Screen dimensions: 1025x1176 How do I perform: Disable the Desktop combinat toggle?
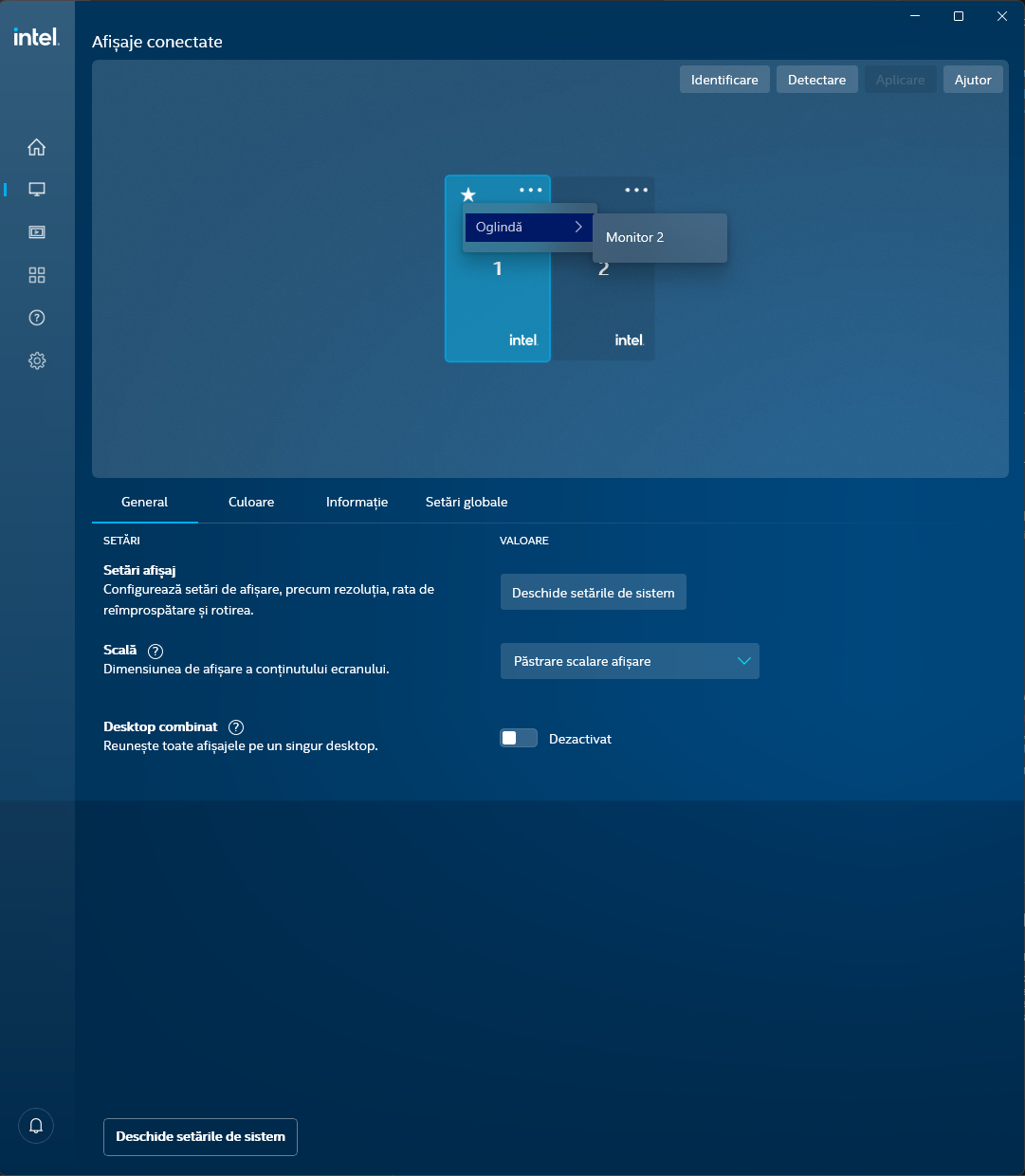coord(518,737)
